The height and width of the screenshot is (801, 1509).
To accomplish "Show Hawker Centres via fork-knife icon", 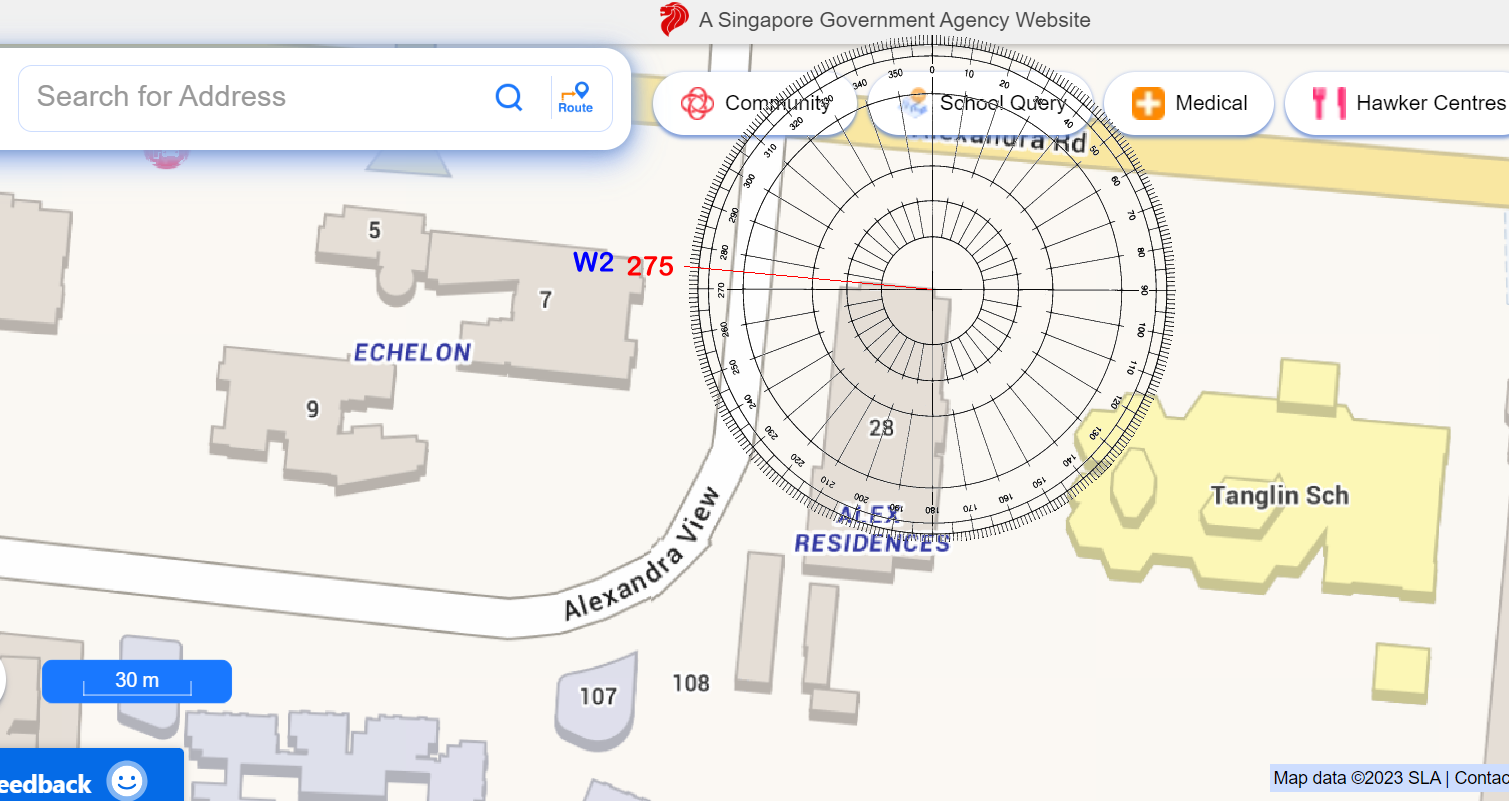I will click(1329, 103).
